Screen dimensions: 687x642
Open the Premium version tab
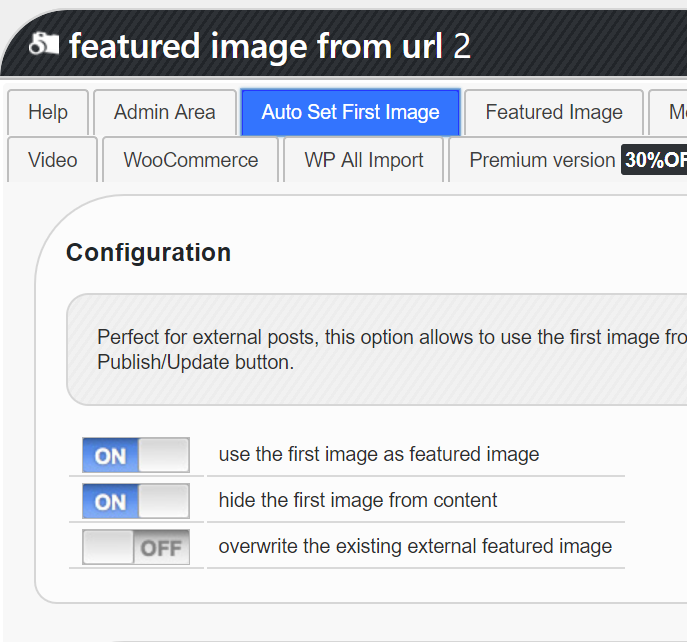(542, 160)
